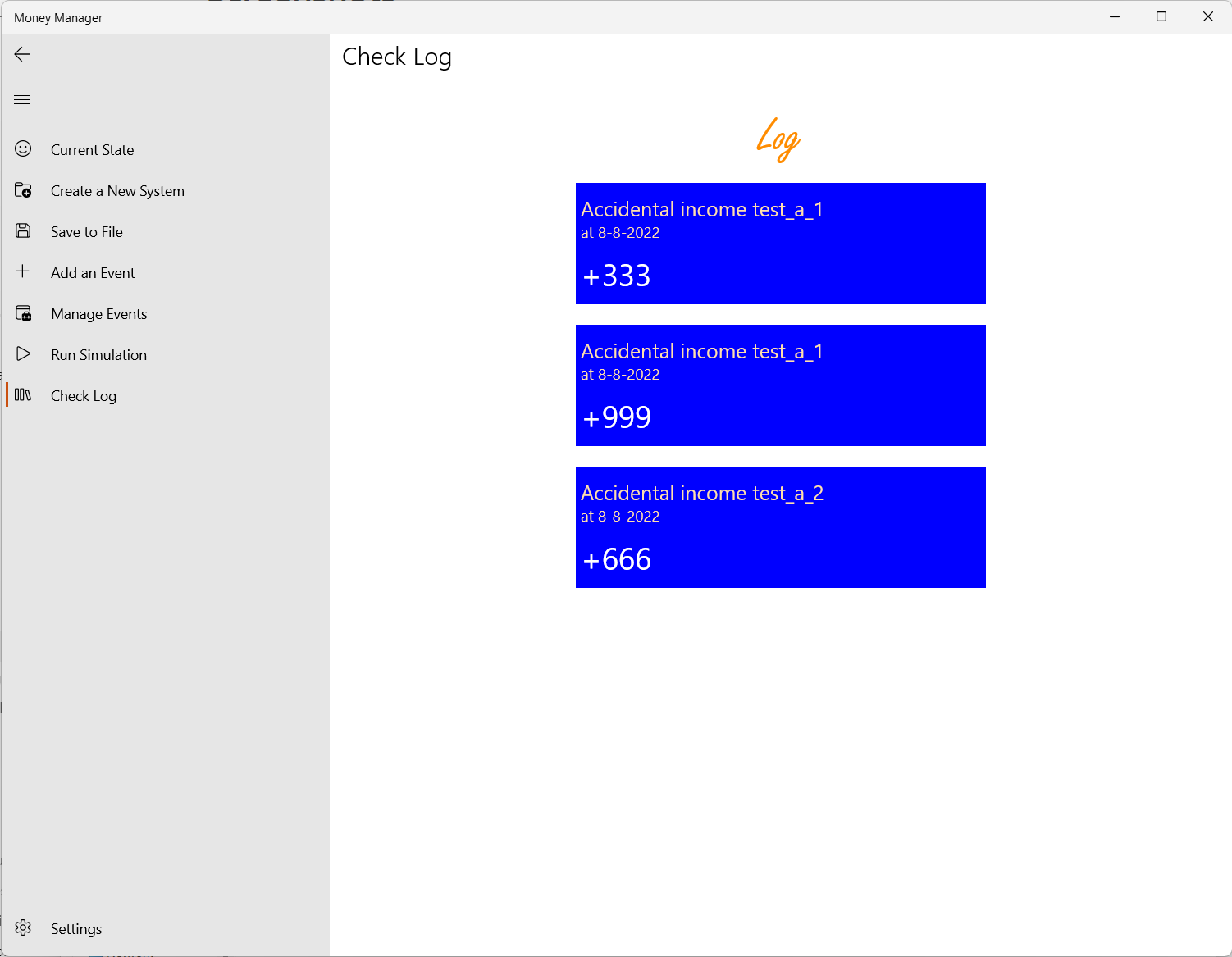This screenshot has width=1232, height=957.
Task: Minimize the Money Manager window
Action: coord(1115,16)
